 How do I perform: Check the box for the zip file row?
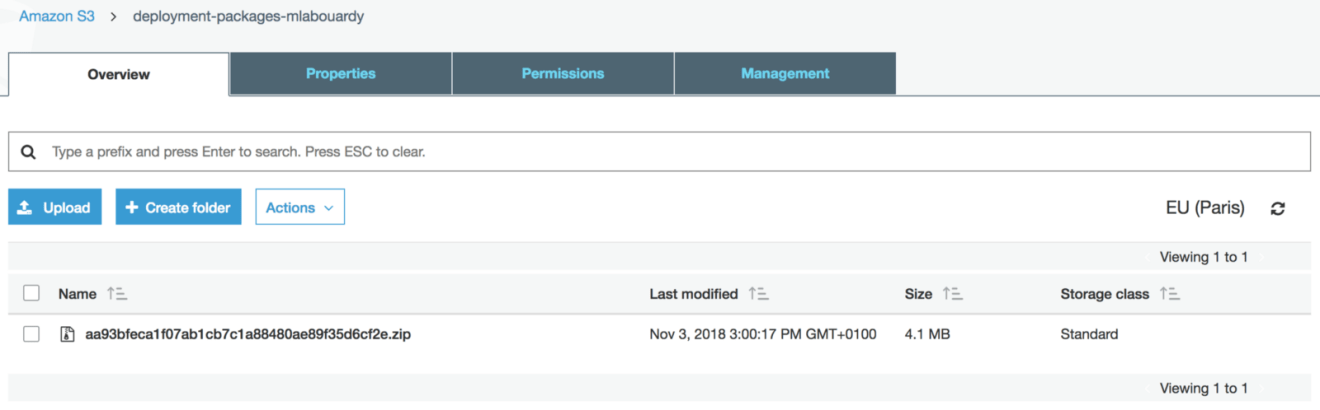click(31, 334)
